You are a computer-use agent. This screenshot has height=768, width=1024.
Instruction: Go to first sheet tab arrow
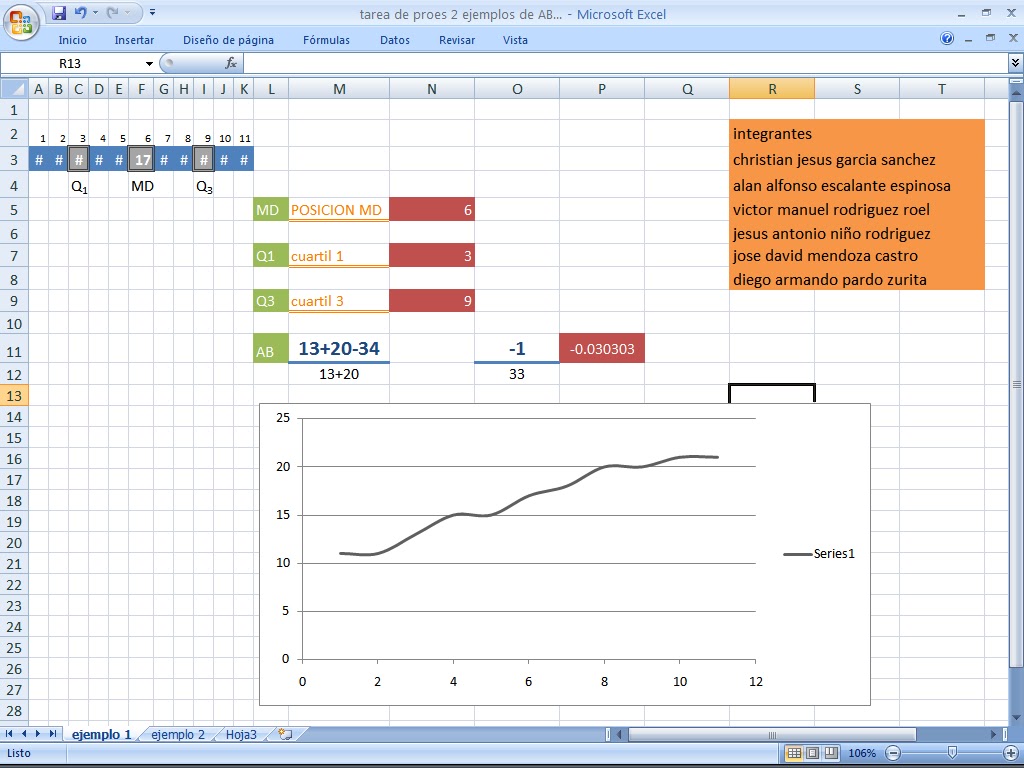[9, 734]
